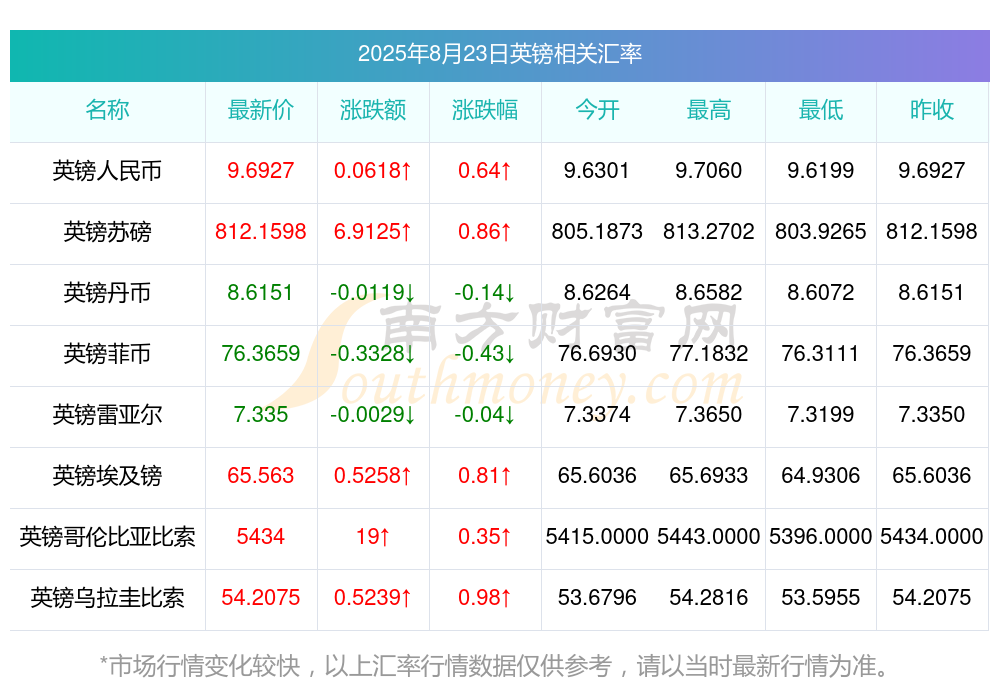Select opening value 8.6264
Image resolution: width=1000 pixels, height=698 pixels.
pyautogui.click(x=597, y=293)
